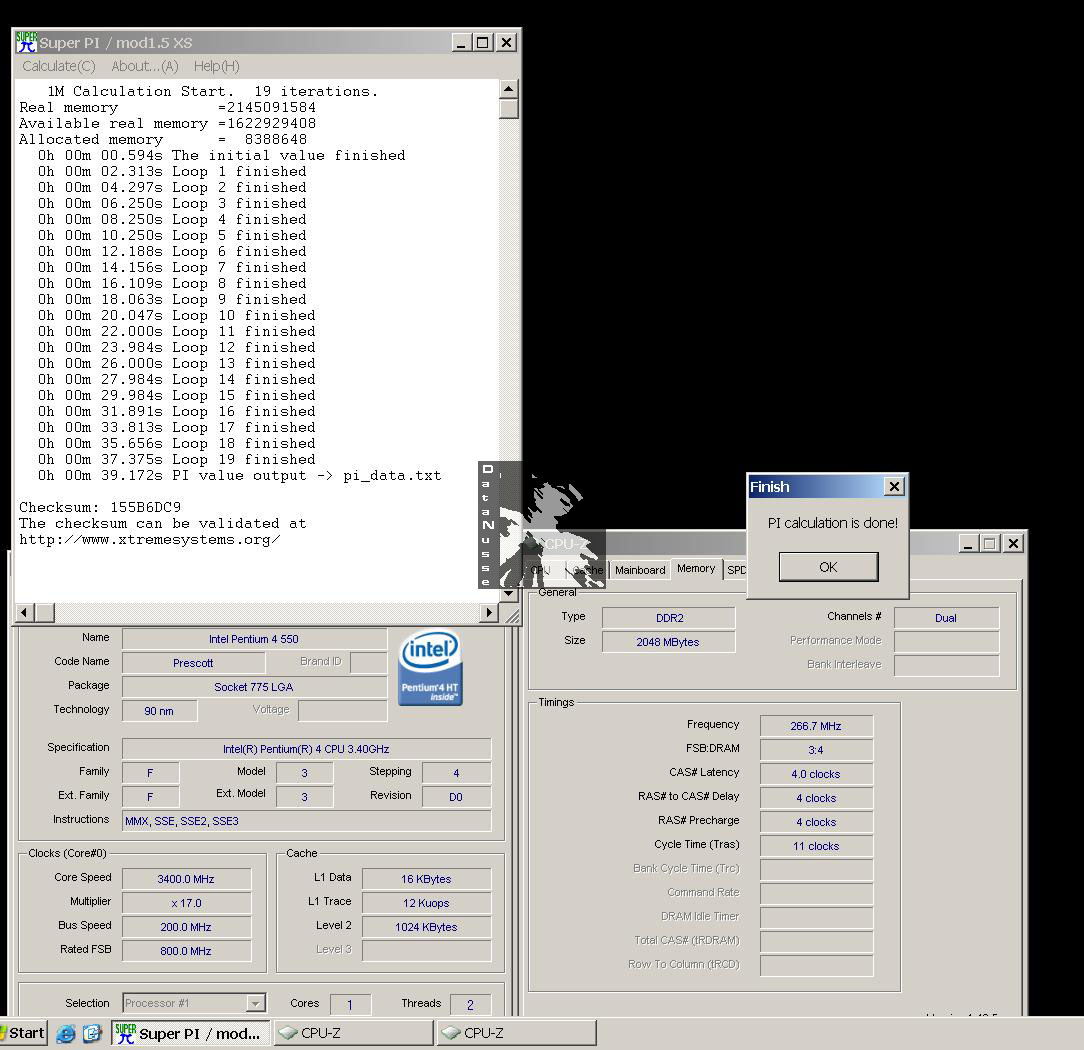Open the Calculate(C) menu in Super PI
This screenshot has width=1084, height=1050.
59,66
